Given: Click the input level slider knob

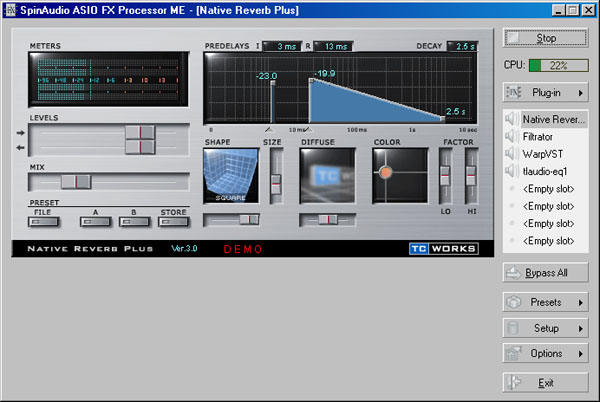Looking at the screenshot, I should (140, 133).
